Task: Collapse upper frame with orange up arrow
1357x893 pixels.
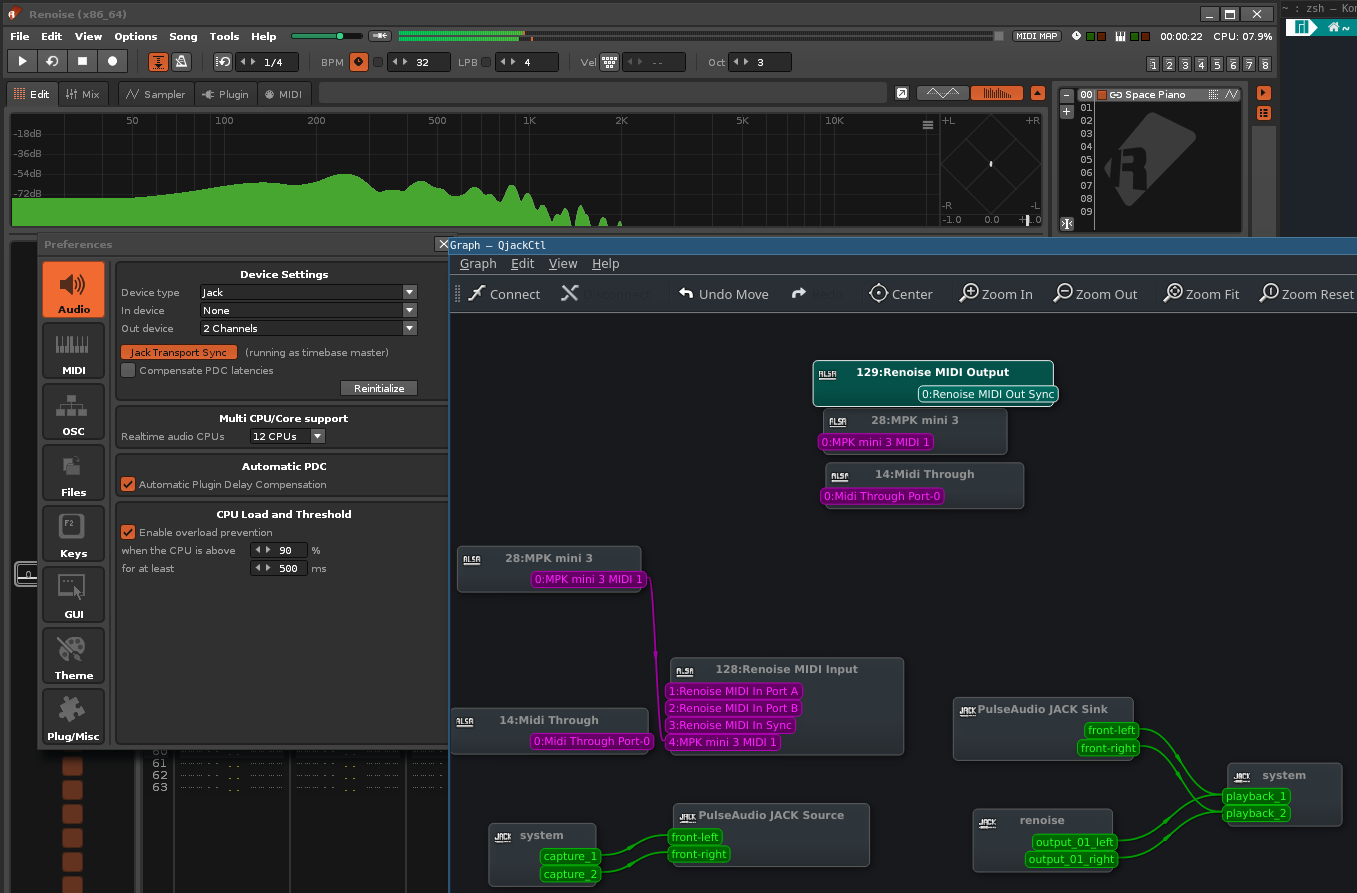Action: pos(1037,93)
